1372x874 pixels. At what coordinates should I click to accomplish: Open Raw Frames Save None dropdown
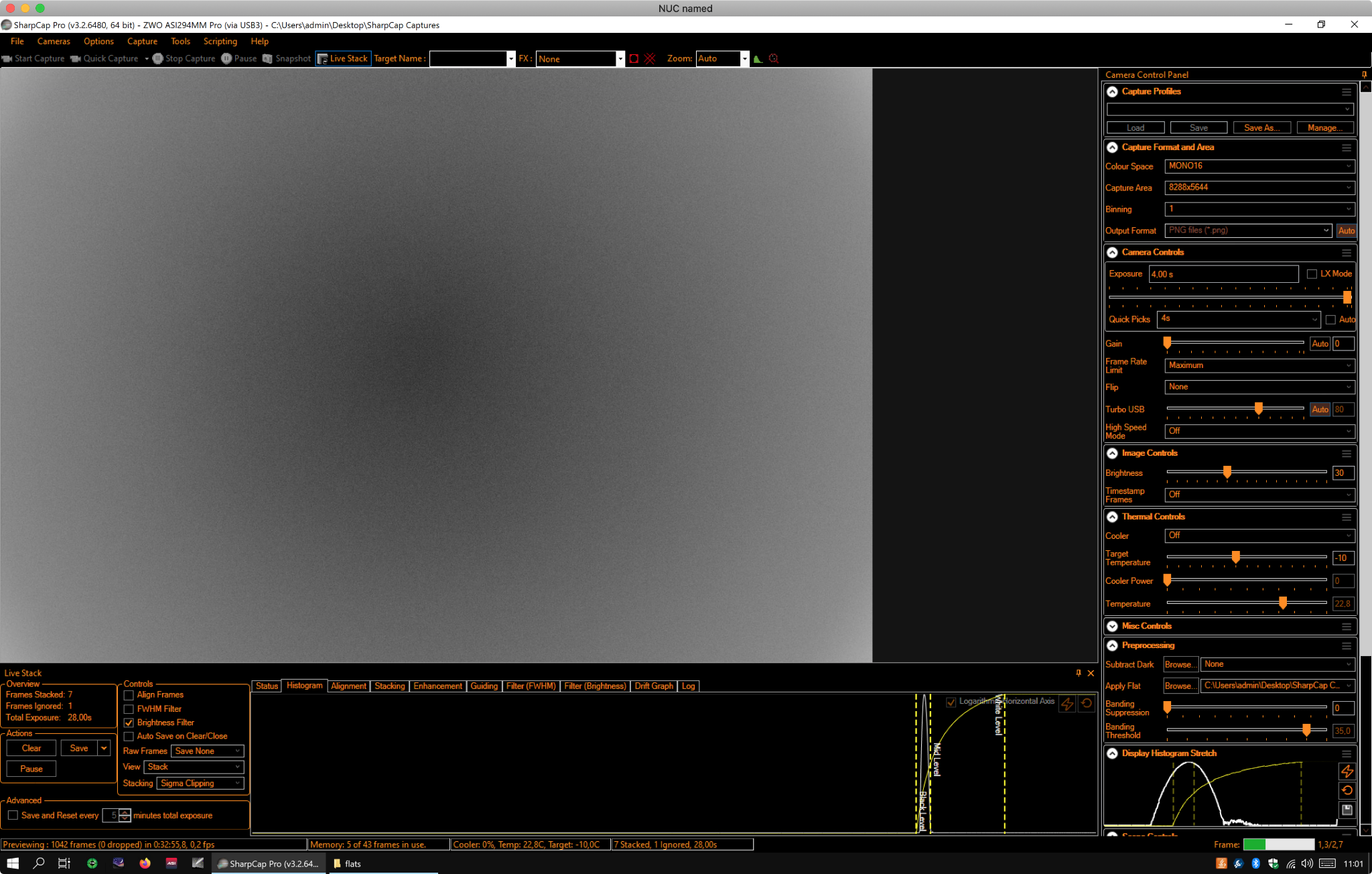coord(207,751)
